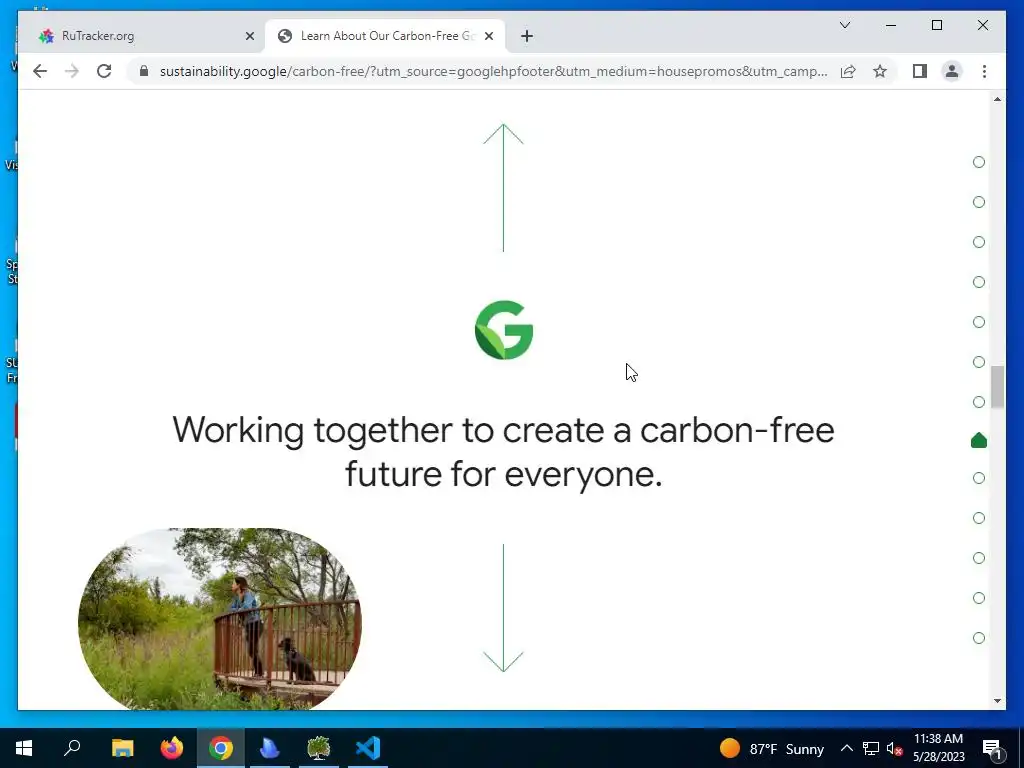Jump to the first section dot
The height and width of the screenshot is (768, 1024).
pos(978,162)
